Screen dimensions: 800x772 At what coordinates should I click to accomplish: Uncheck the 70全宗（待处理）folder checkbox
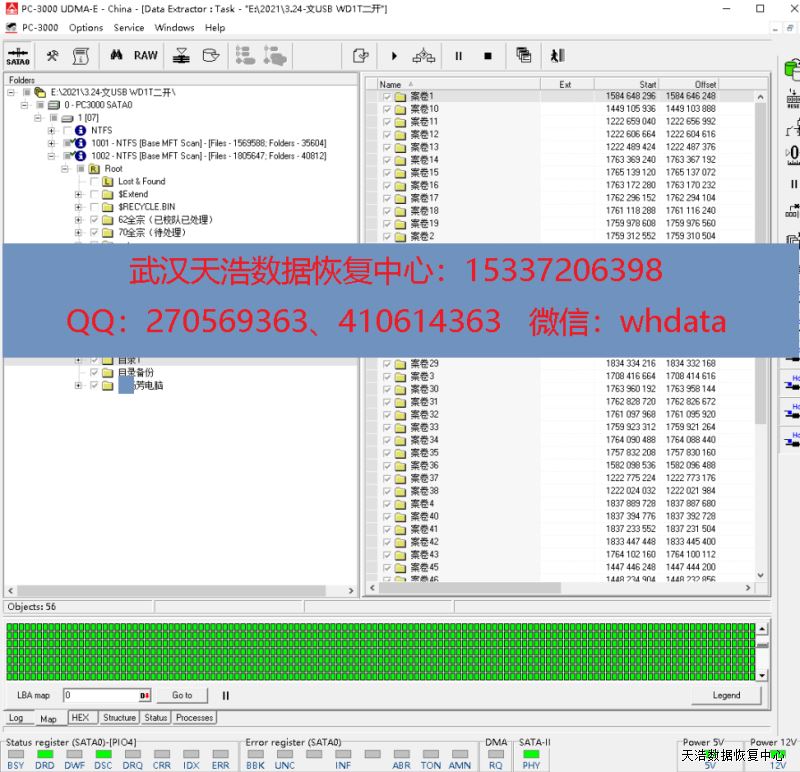[94, 233]
